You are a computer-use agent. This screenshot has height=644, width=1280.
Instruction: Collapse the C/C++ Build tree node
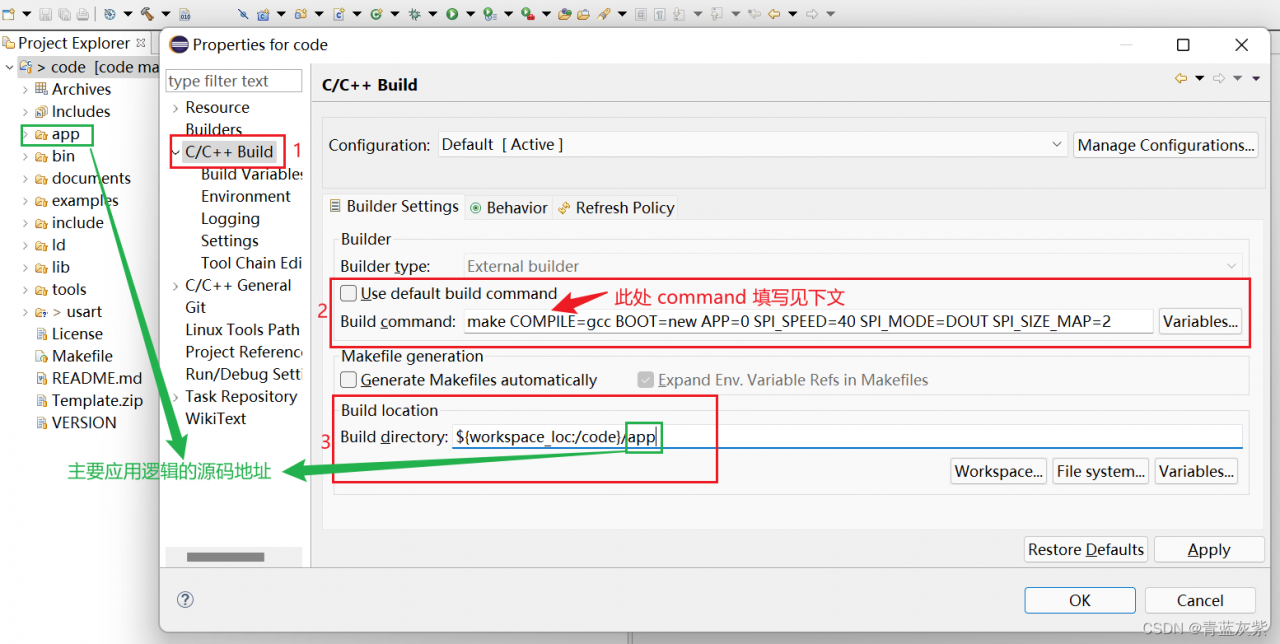[x=176, y=152]
